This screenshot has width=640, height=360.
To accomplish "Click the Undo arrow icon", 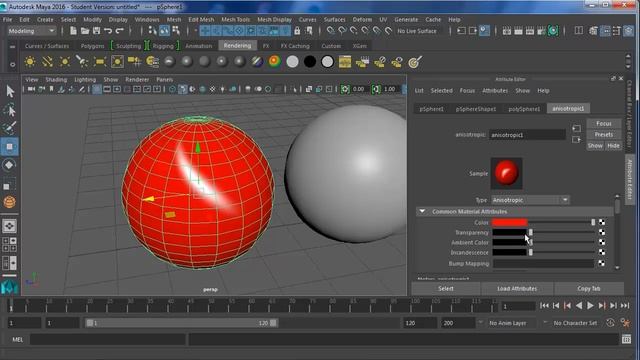I will pyautogui.click(x=108, y=31).
